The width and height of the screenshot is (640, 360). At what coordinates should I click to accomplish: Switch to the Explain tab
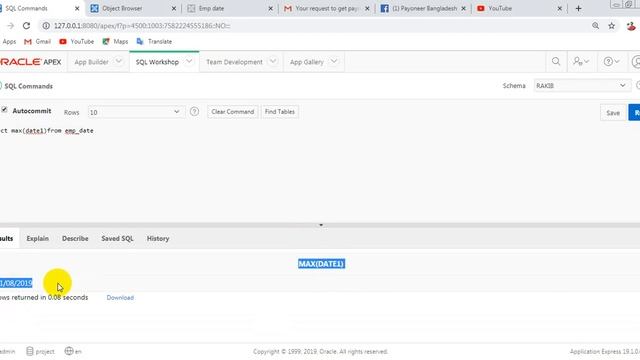[38, 238]
